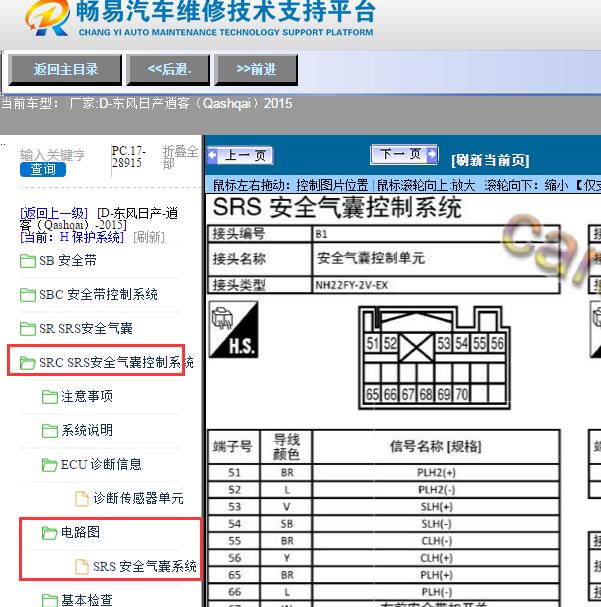The image size is (601, 607).
Task: Click the 基本检查 folder icon
Action: click(50, 601)
